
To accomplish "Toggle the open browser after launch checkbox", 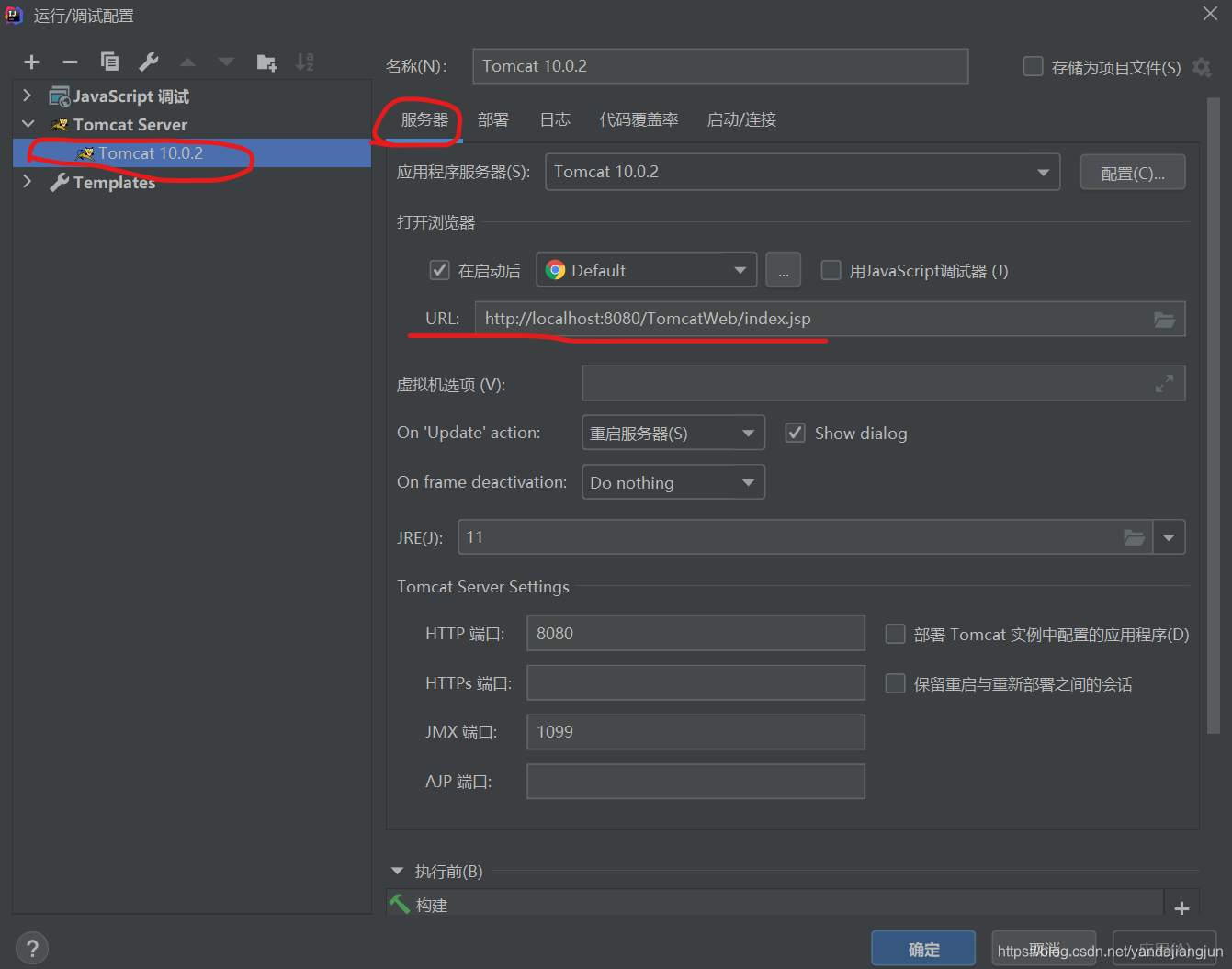I will (439, 270).
